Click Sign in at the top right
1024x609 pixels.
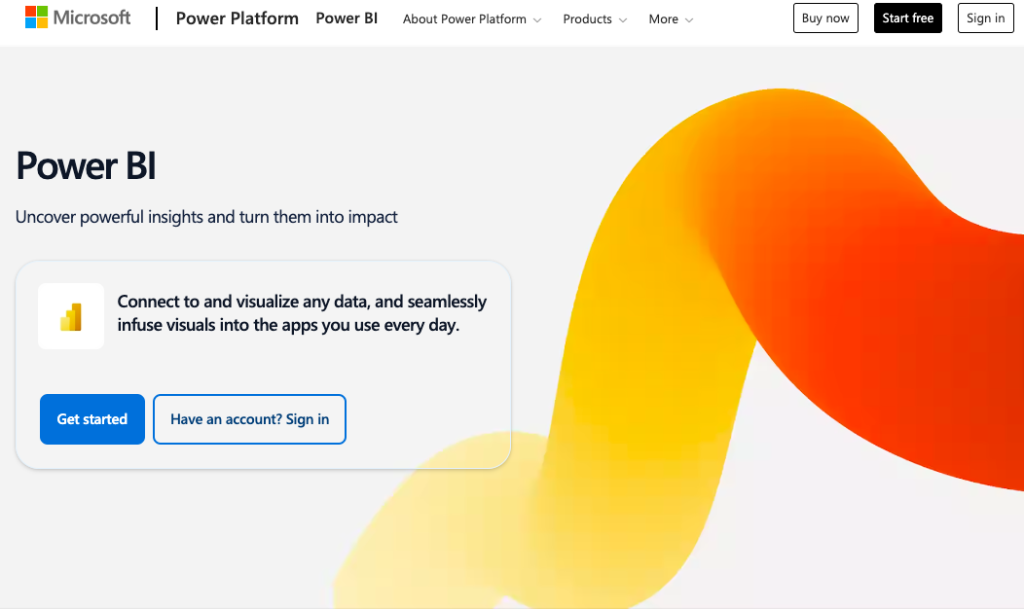985,17
